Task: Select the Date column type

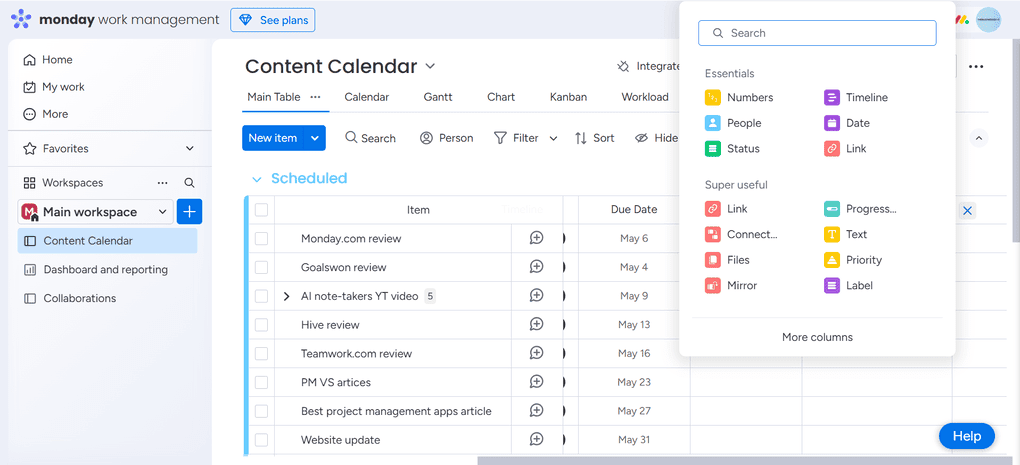Action: pos(846,123)
